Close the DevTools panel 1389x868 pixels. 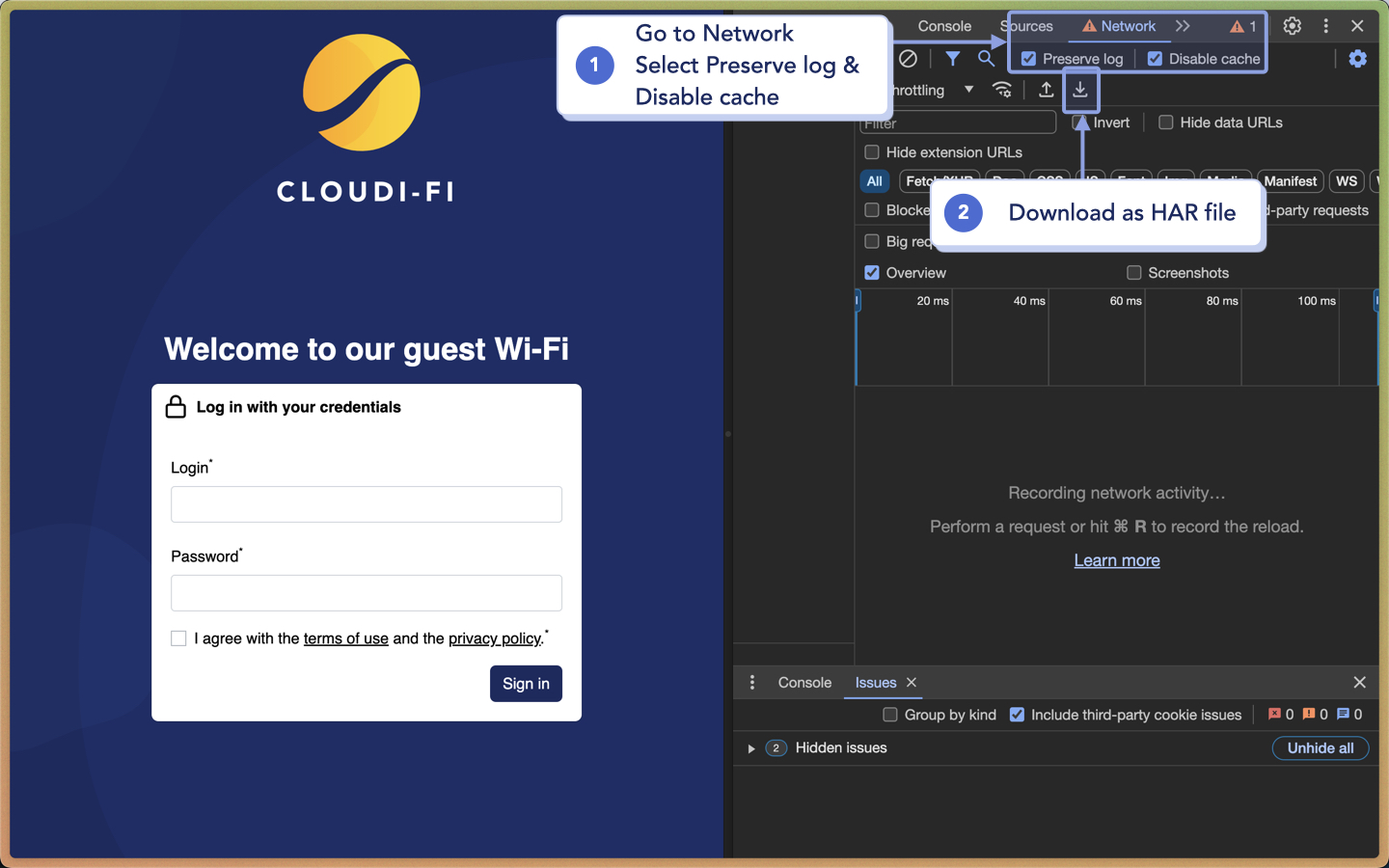click(1357, 26)
